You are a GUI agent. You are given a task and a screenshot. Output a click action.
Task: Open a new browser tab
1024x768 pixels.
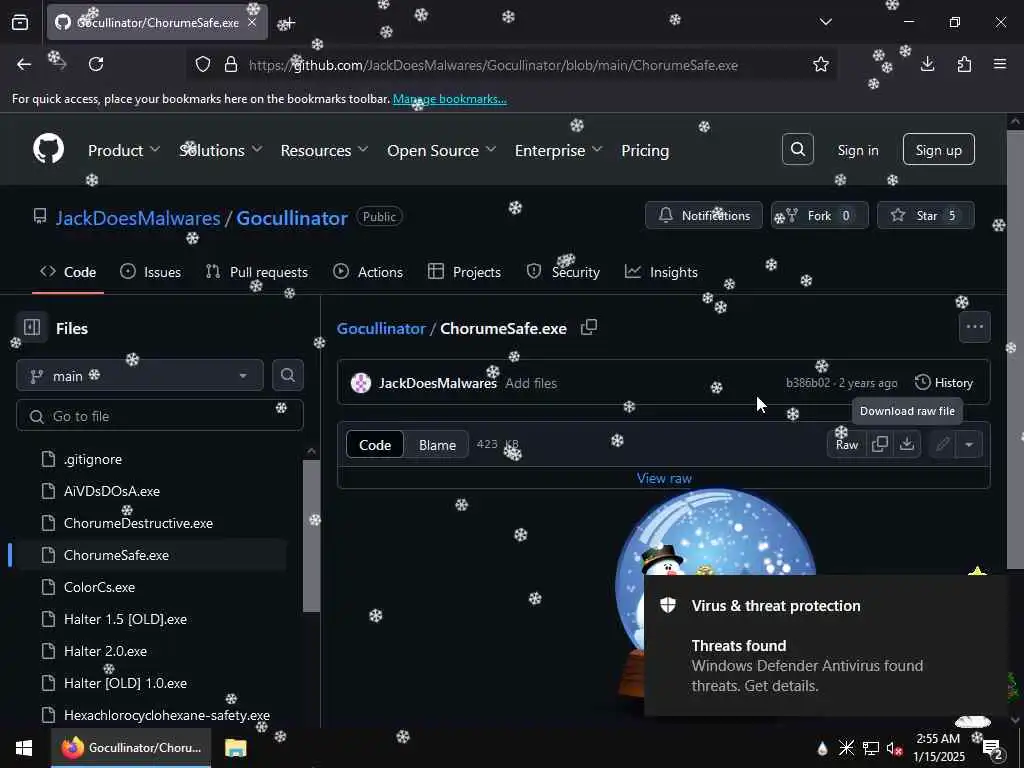287,23
